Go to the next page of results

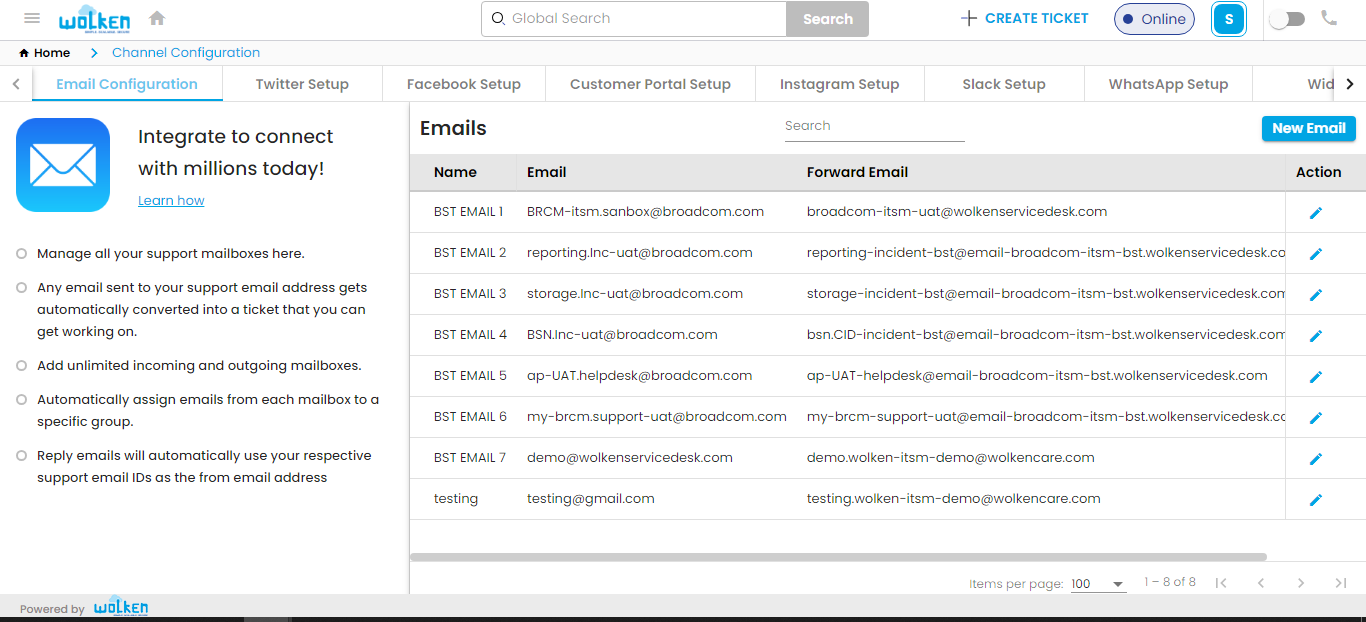coord(1301,583)
